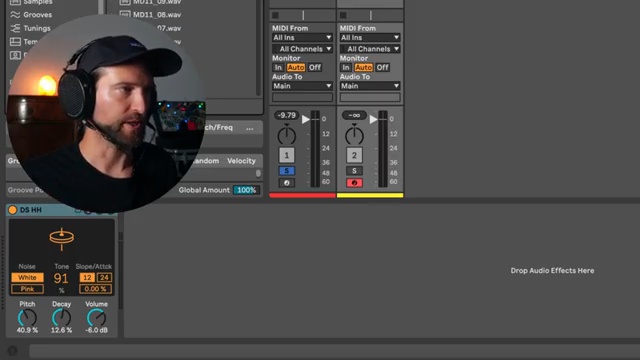
Task: Click Global Amount 100% field
Action: point(246,190)
